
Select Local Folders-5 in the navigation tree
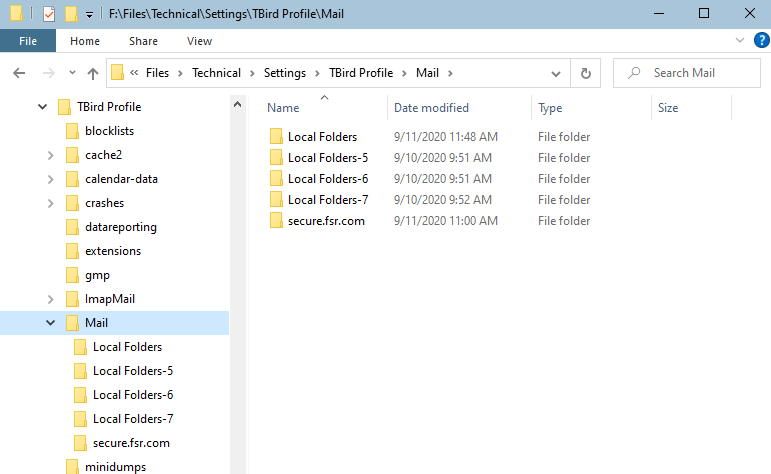pos(133,371)
